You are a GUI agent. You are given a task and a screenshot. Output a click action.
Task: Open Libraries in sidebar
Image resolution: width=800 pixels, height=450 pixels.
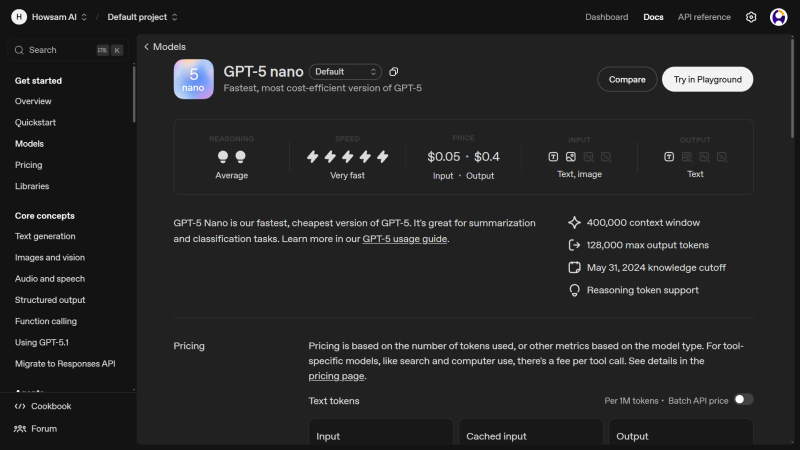click(x=32, y=186)
